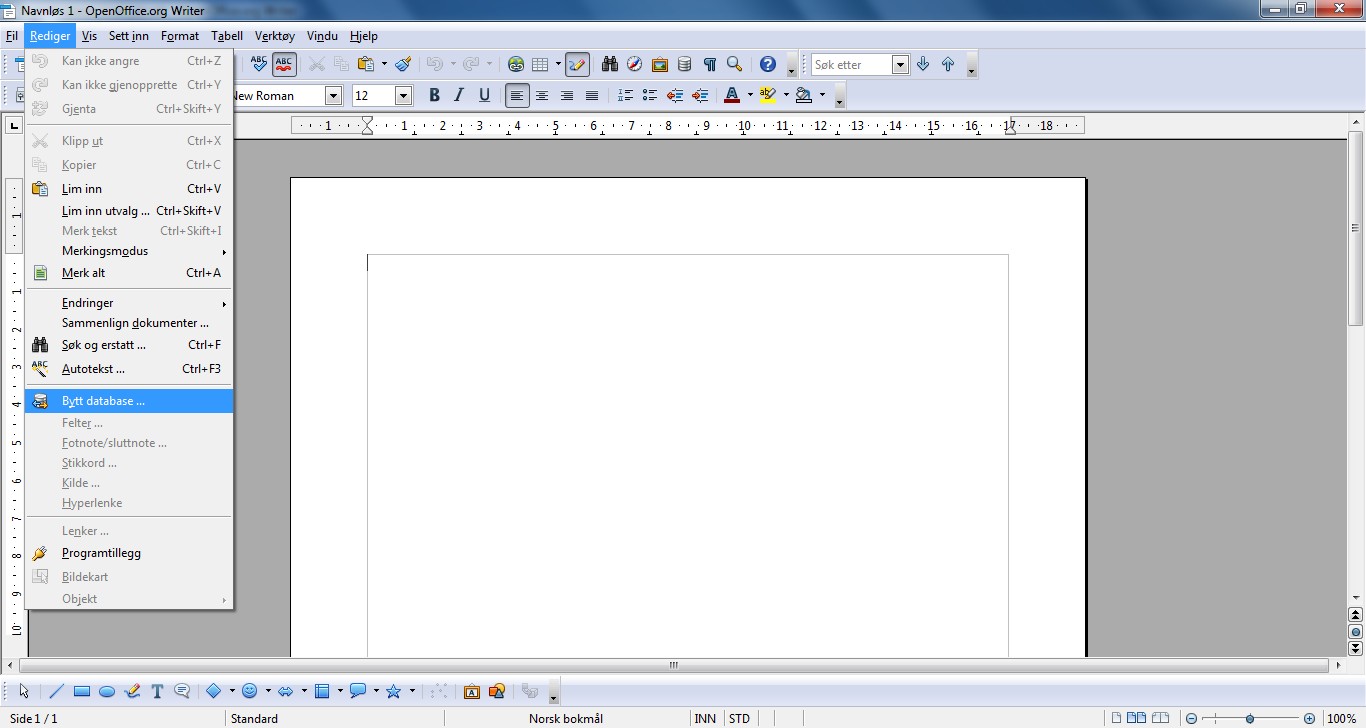Expand the 'Endringer' submenu
The image size is (1366, 728).
(129, 303)
